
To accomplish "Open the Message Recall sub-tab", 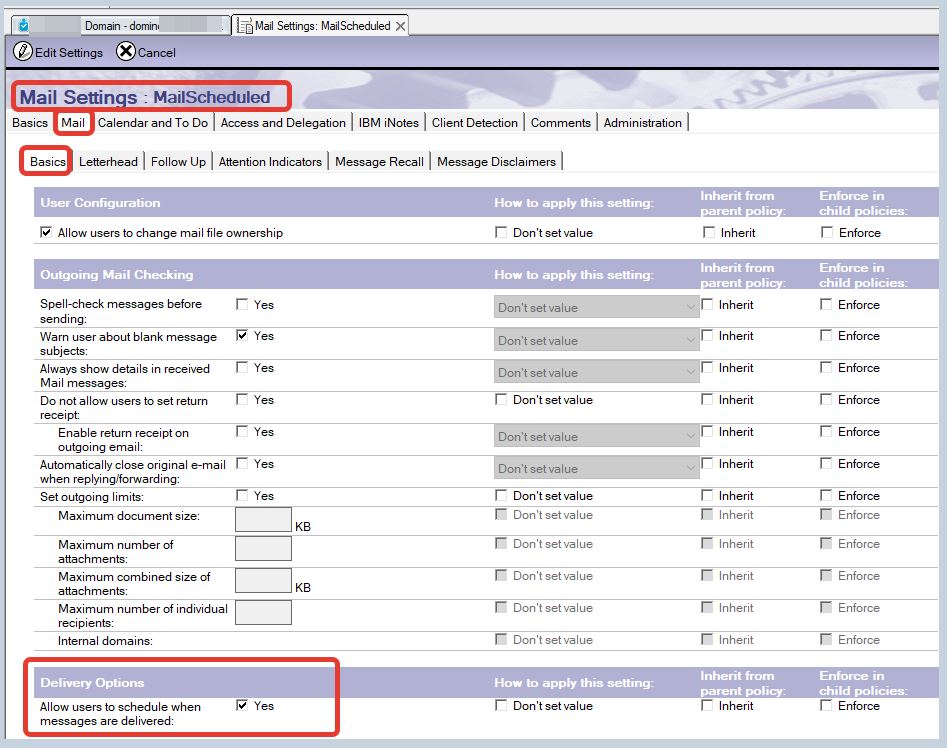I will click(379, 162).
